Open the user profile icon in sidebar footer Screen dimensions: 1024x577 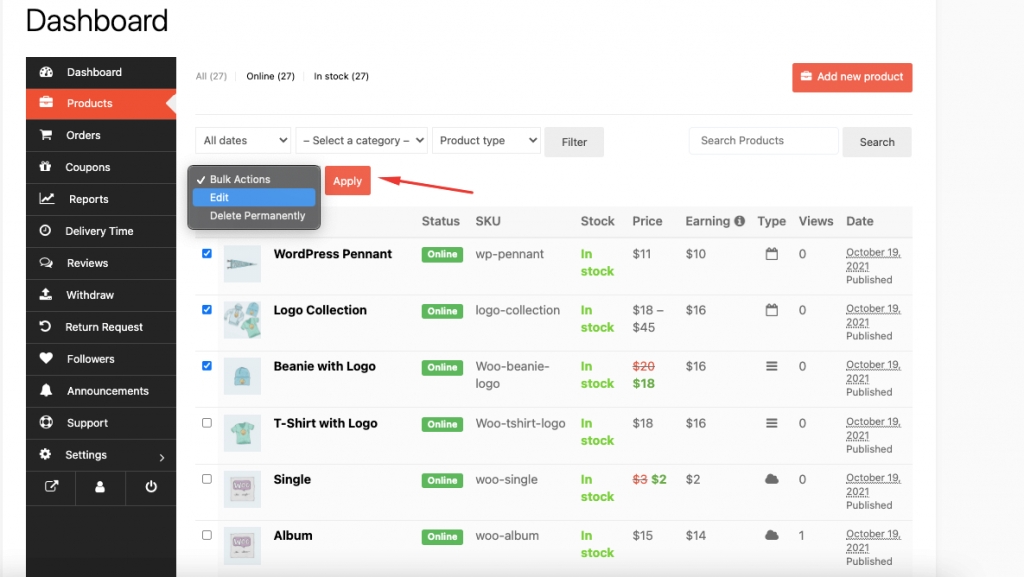click(101, 487)
